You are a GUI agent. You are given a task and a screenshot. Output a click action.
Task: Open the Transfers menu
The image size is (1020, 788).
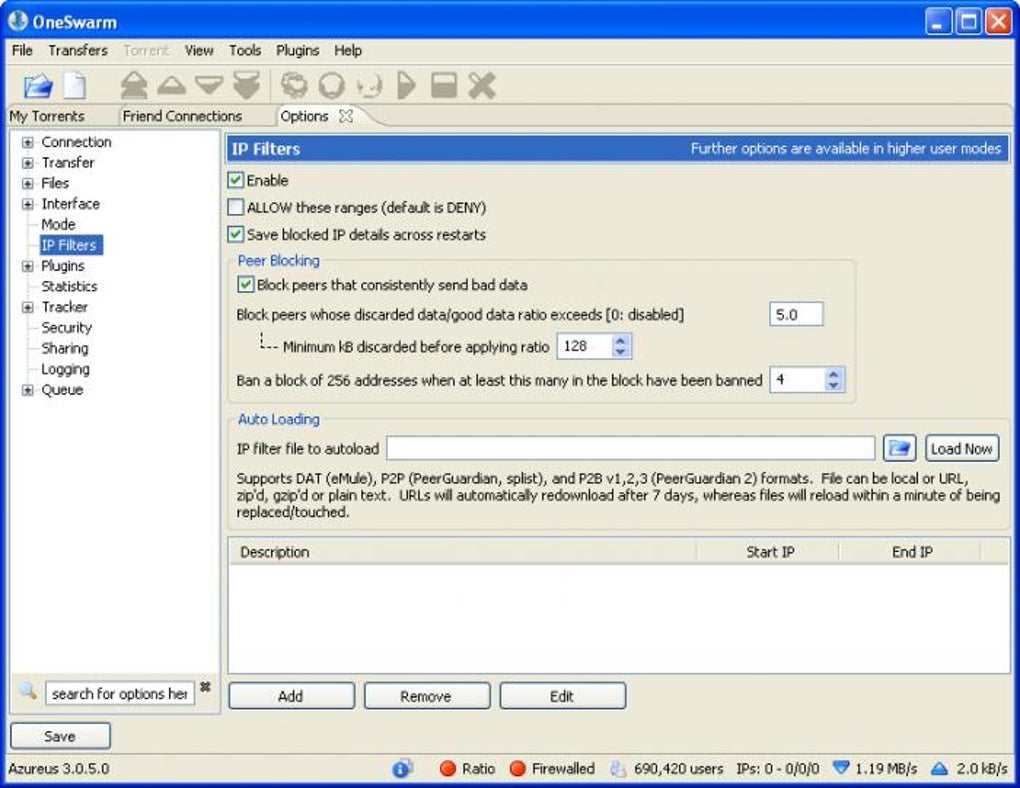78,50
